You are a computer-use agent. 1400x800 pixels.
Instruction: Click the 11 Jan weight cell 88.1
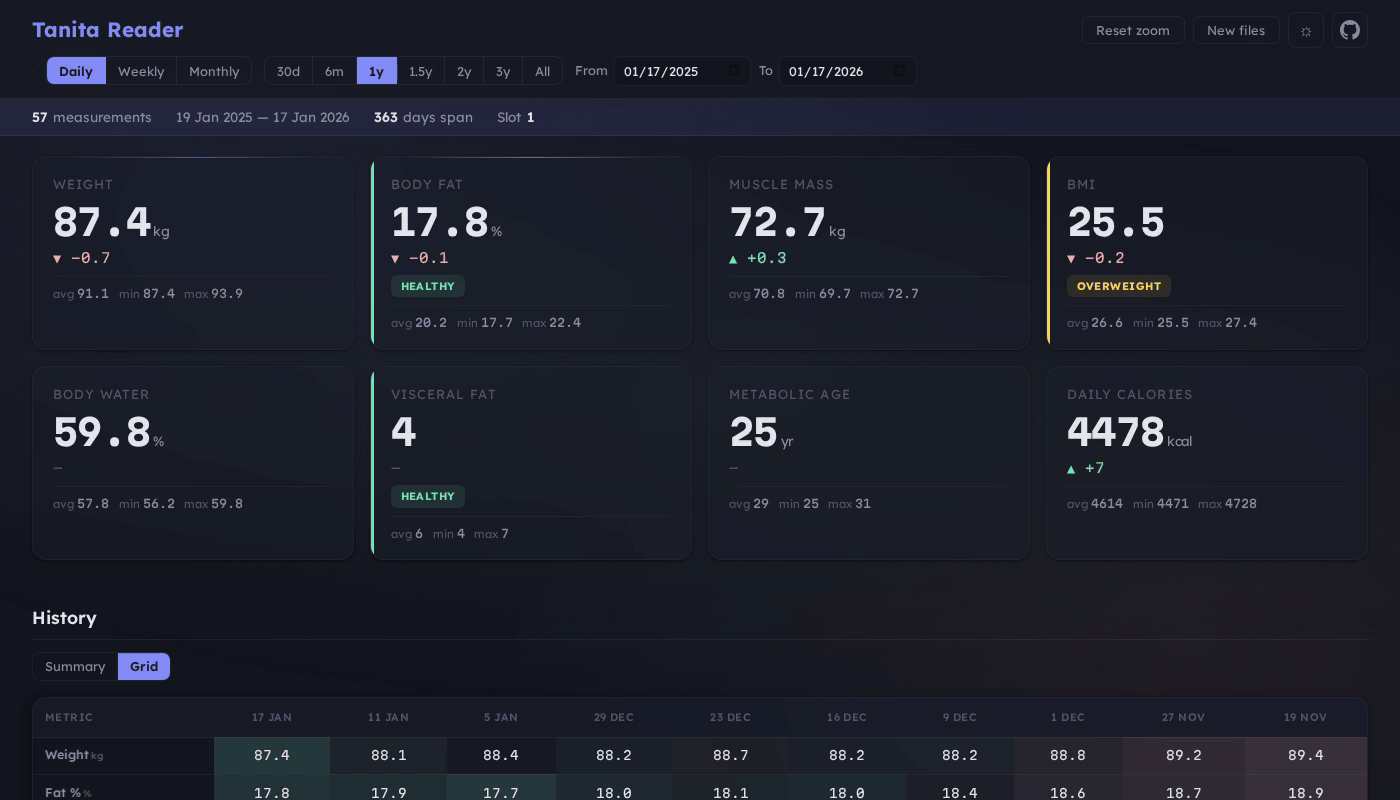388,755
